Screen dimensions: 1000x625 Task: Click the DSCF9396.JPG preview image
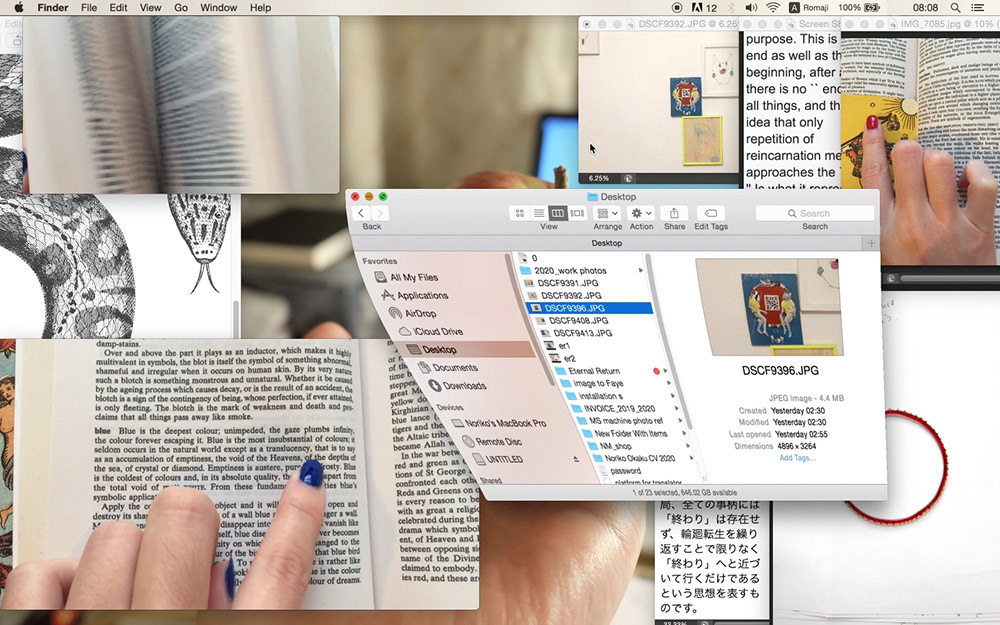point(768,307)
